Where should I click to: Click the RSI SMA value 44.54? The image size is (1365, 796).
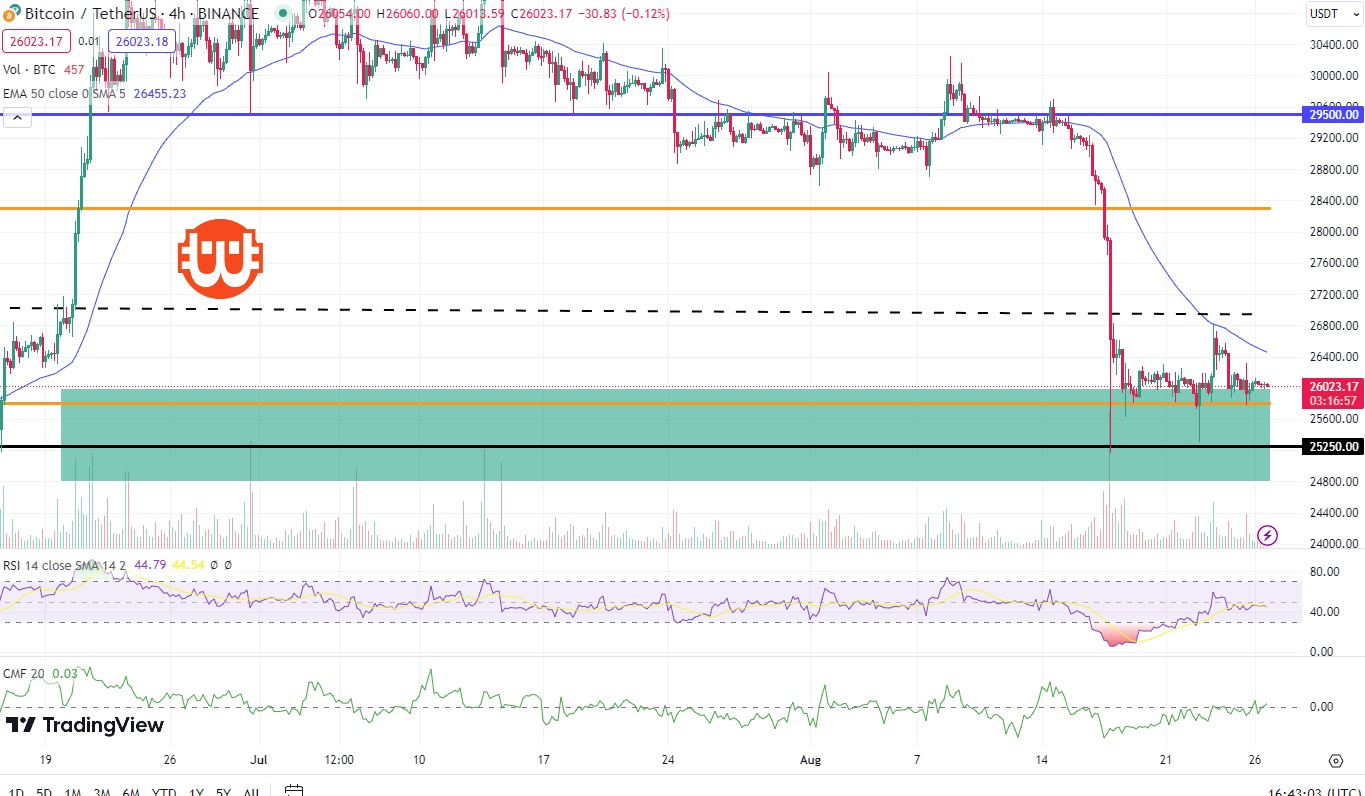(188, 565)
